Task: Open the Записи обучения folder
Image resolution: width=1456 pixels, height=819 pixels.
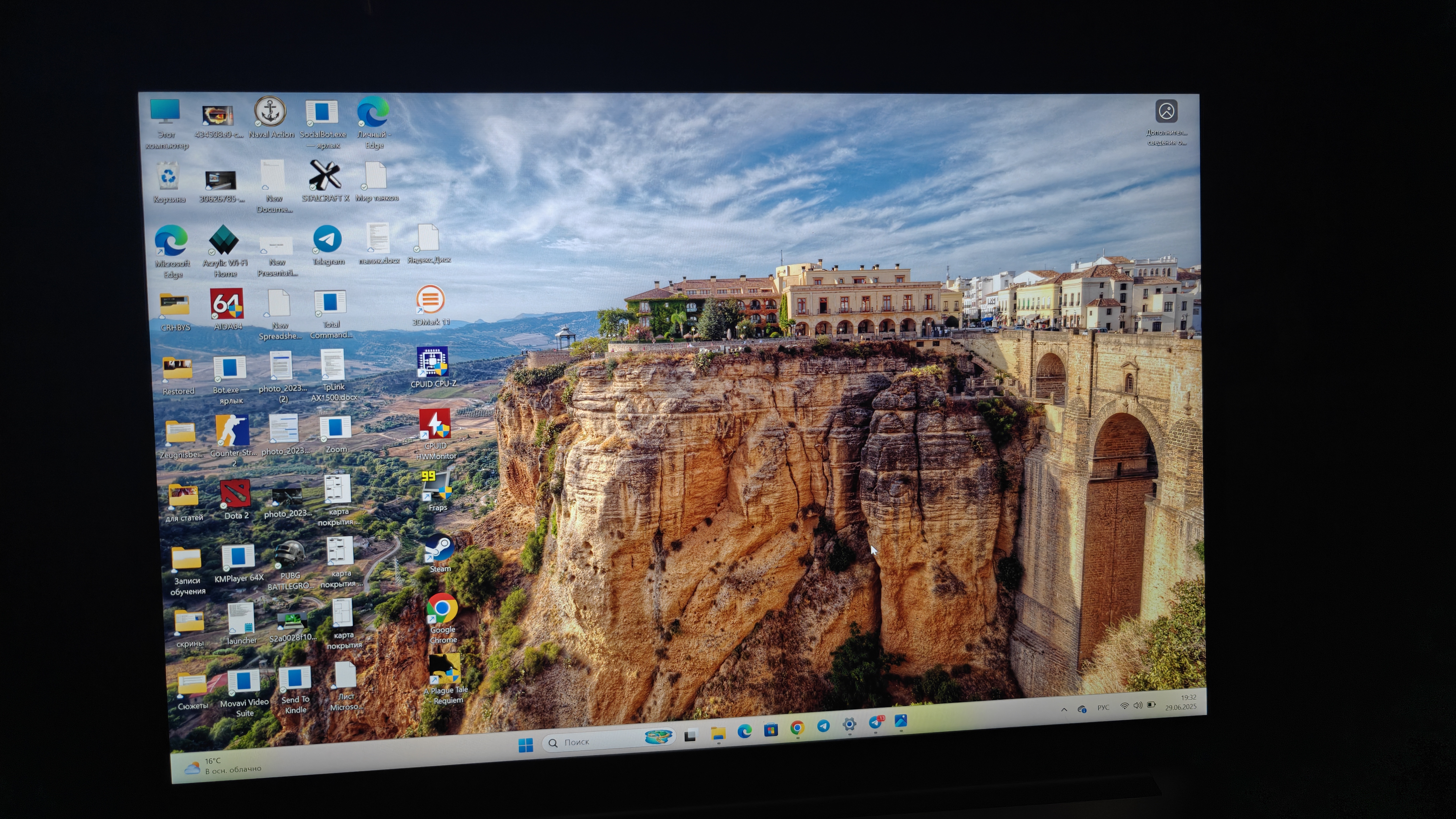Action: click(187, 571)
